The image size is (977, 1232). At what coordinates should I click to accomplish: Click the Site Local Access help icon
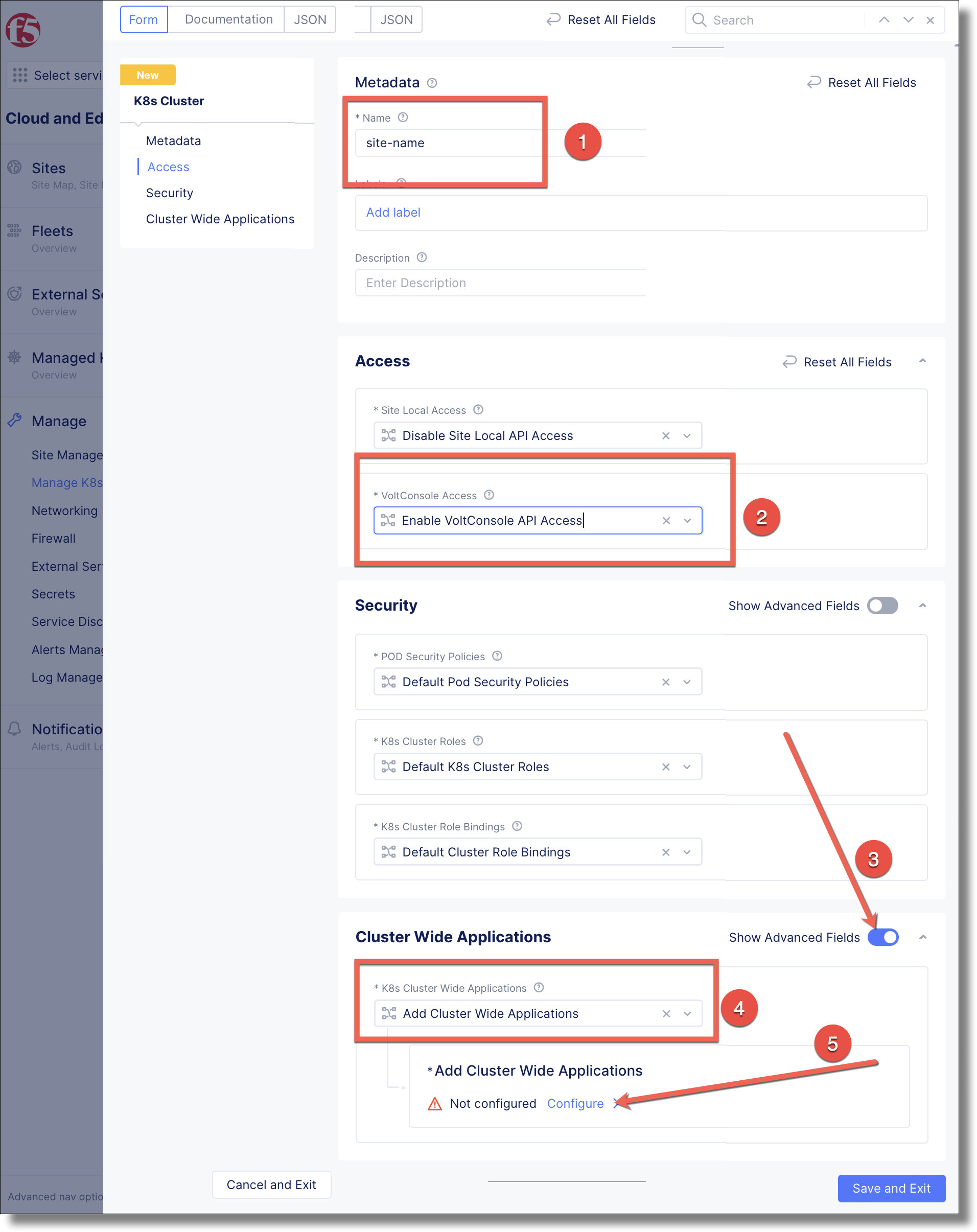(478, 409)
